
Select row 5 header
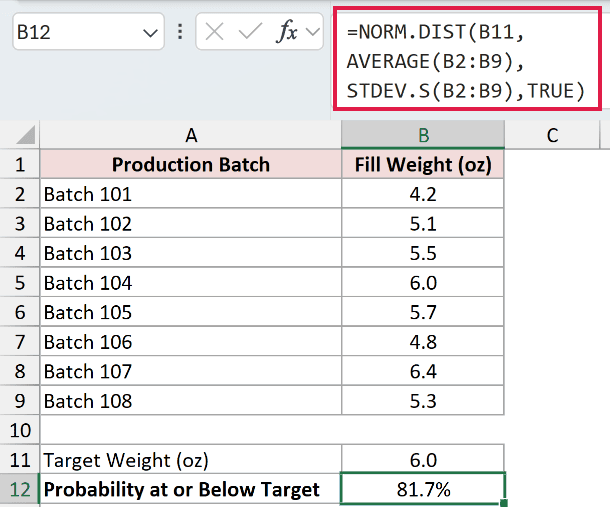(20, 282)
